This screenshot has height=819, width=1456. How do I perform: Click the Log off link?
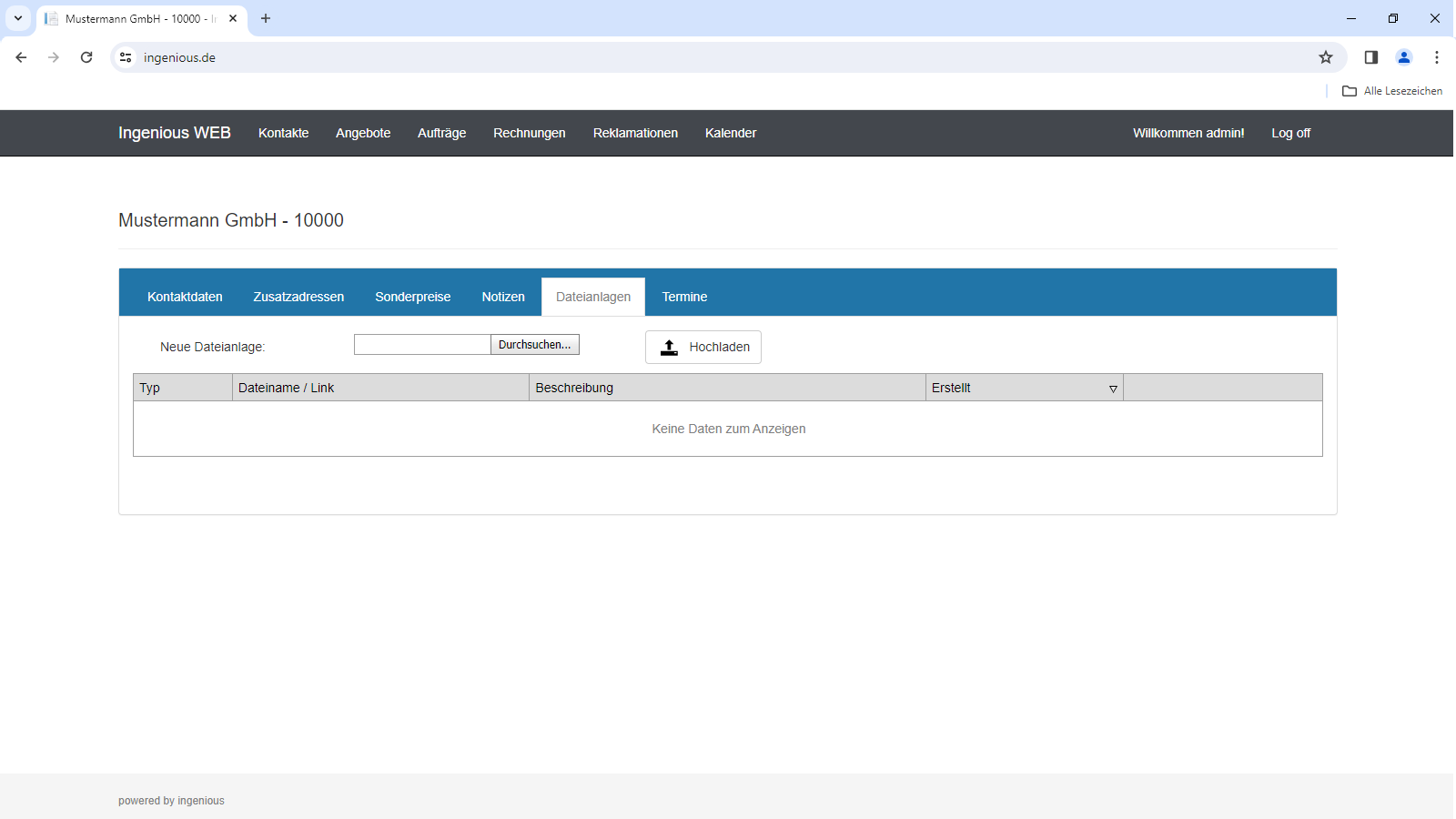pyautogui.click(x=1290, y=133)
